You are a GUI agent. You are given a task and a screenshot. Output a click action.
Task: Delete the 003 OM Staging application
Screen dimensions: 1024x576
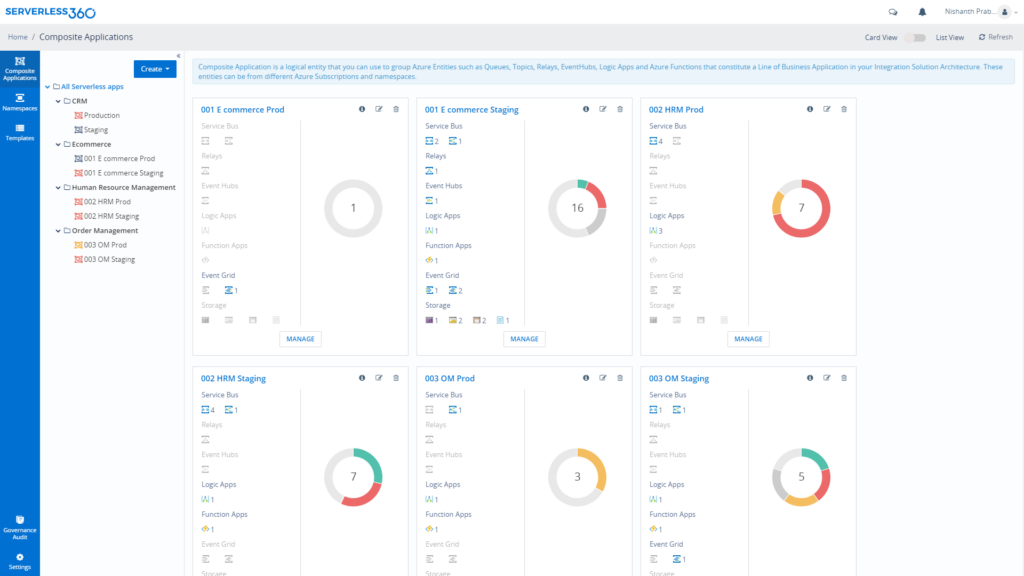[x=843, y=378]
